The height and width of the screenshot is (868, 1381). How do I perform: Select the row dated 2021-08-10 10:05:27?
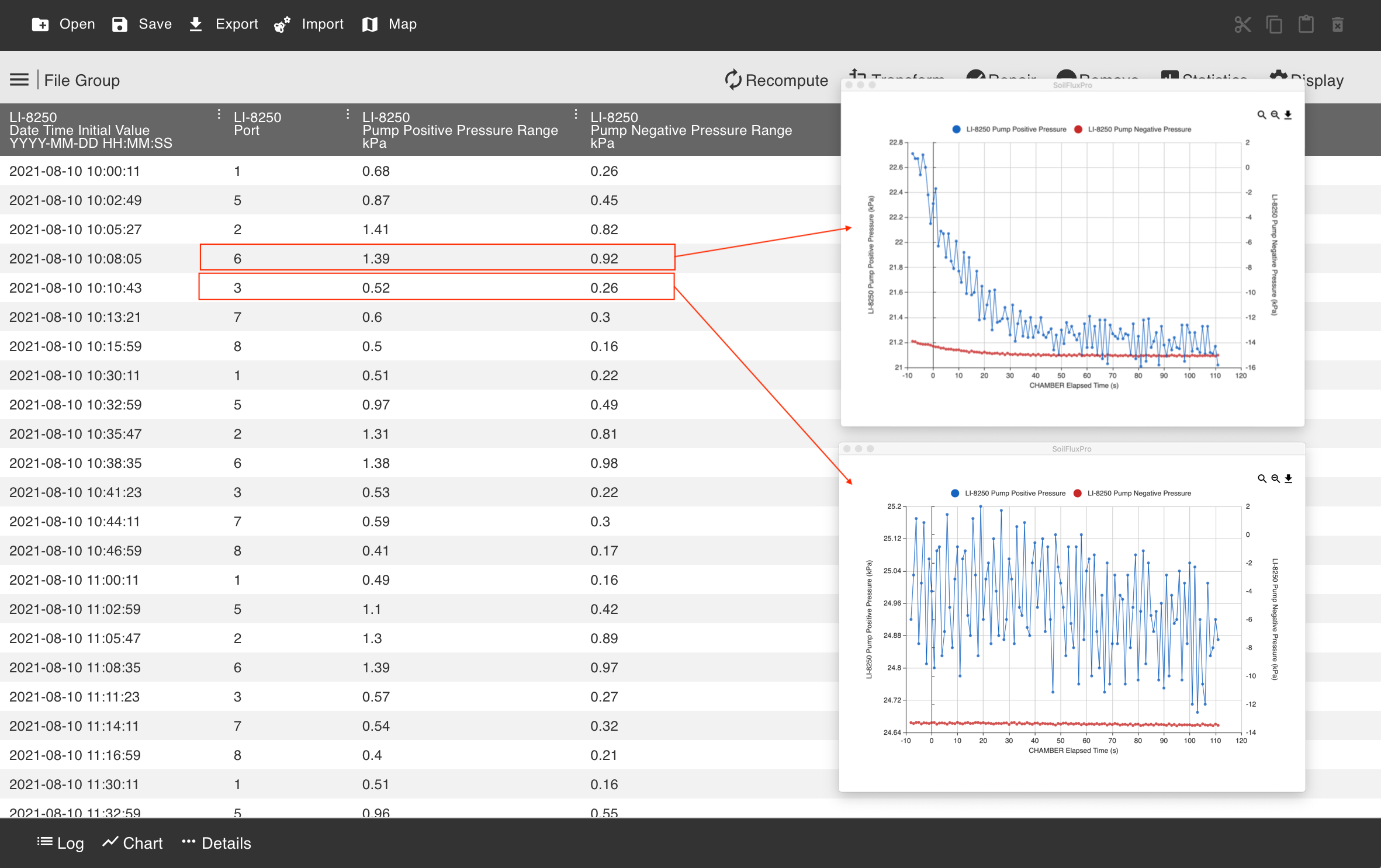pyautogui.click(x=420, y=230)
